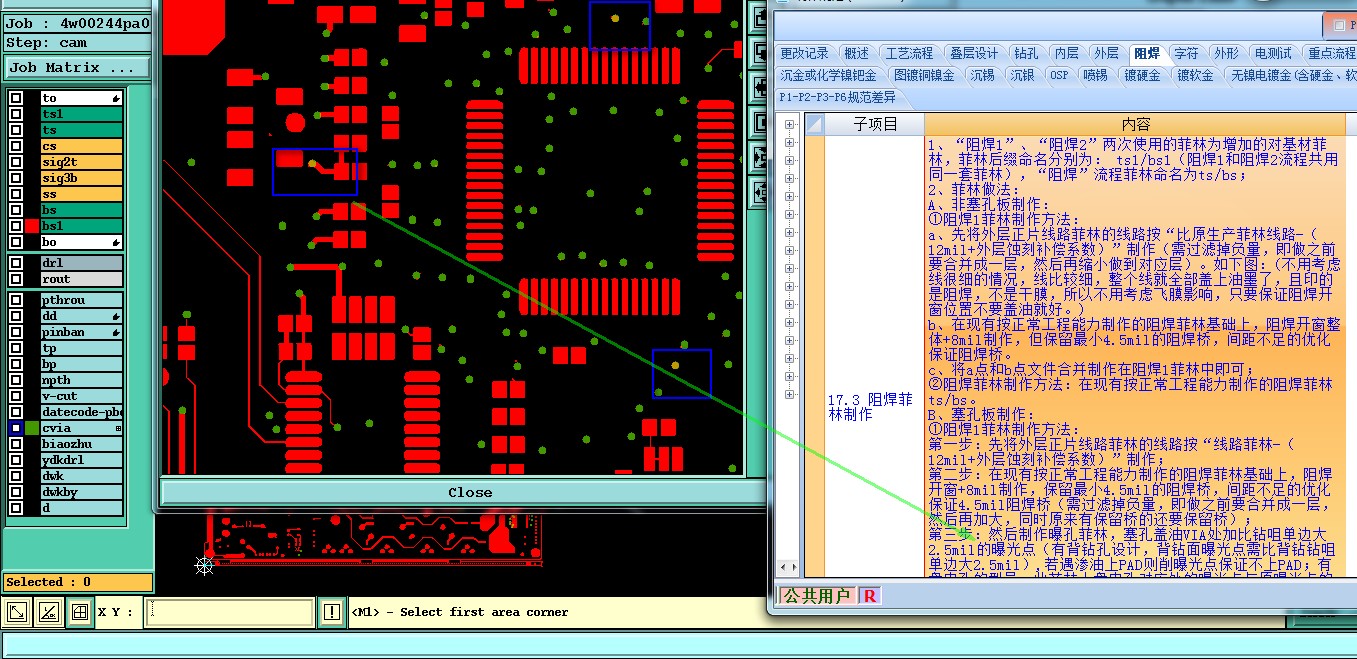1357x659 pixels.
Task: Click the green color swatch of layer cvia
Action: pyautogui.click(x=32, y=428)
